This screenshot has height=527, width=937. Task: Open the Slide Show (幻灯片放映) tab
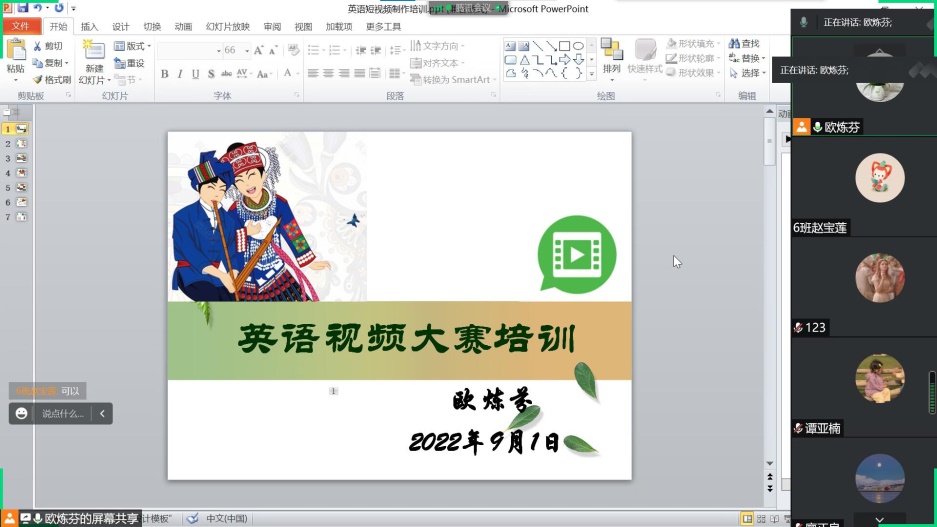coord(227,26)
